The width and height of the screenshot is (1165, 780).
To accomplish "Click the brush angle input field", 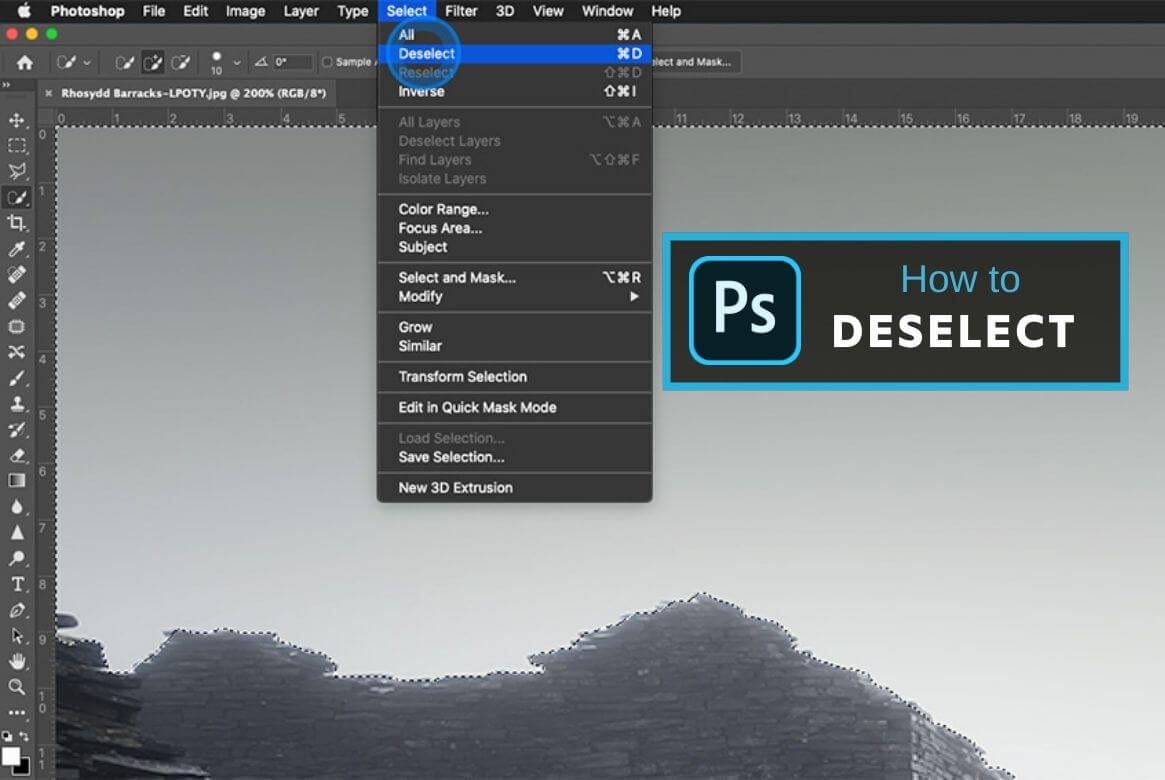I will tap(291, 62).
